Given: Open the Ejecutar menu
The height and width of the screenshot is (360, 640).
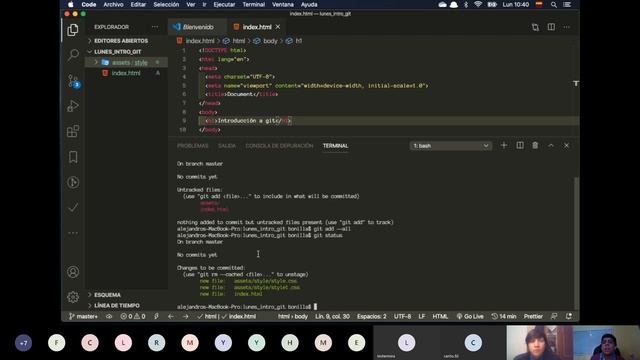Looking at the screenshot, I should 224,4.
